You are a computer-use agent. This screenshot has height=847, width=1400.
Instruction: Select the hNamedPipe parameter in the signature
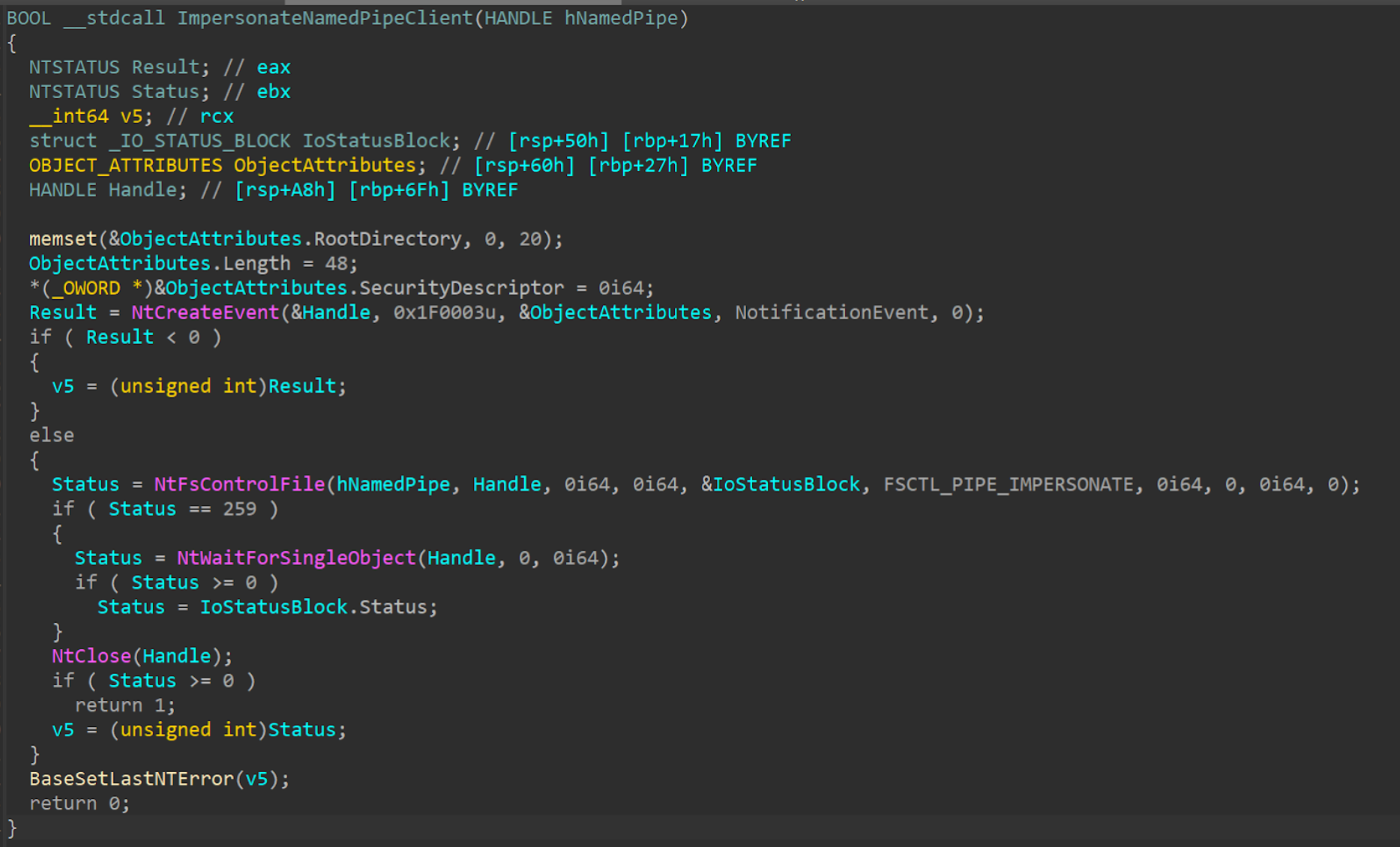pos(621,18)
